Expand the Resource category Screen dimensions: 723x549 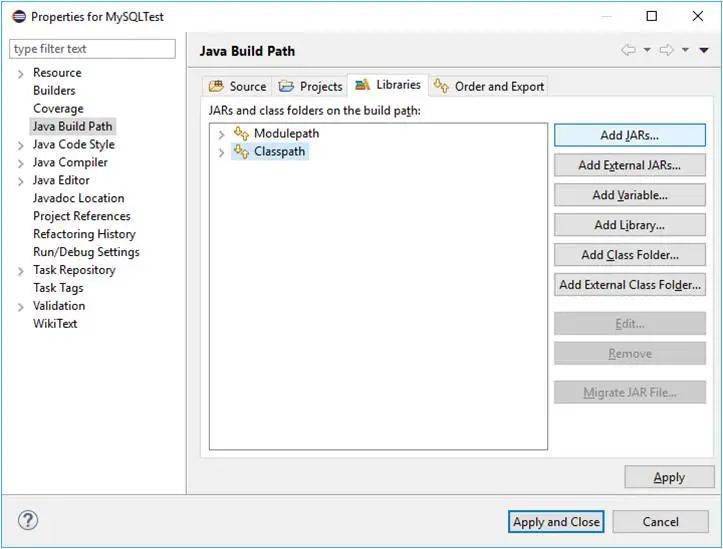point(20,74)
